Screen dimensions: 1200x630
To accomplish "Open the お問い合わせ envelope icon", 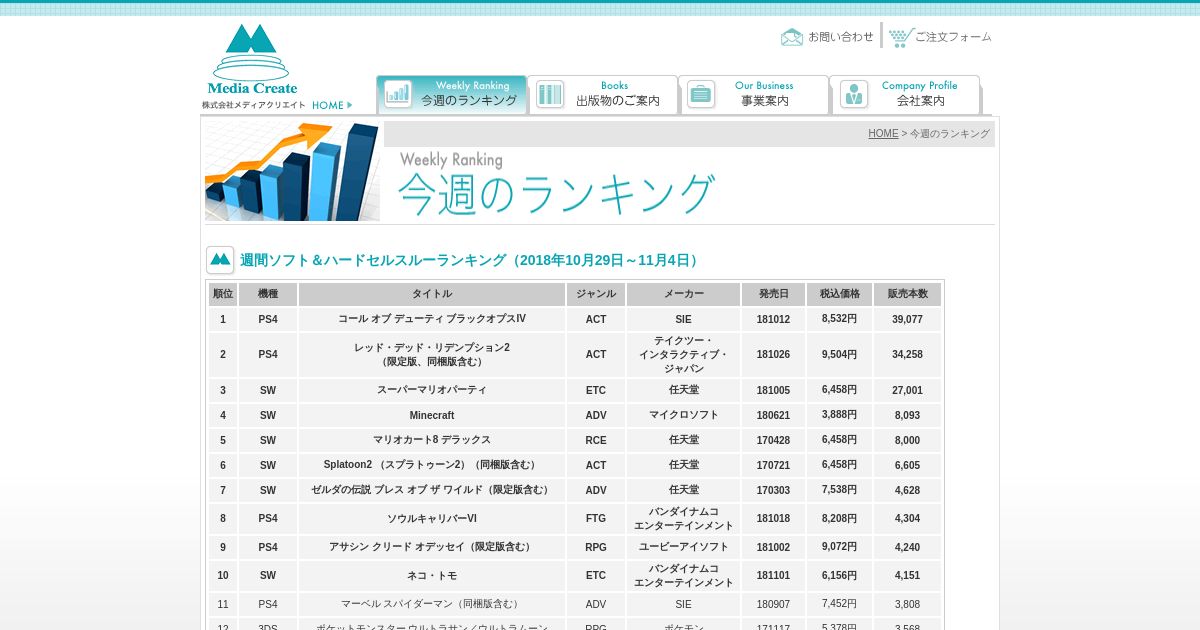I will [792, 37].
